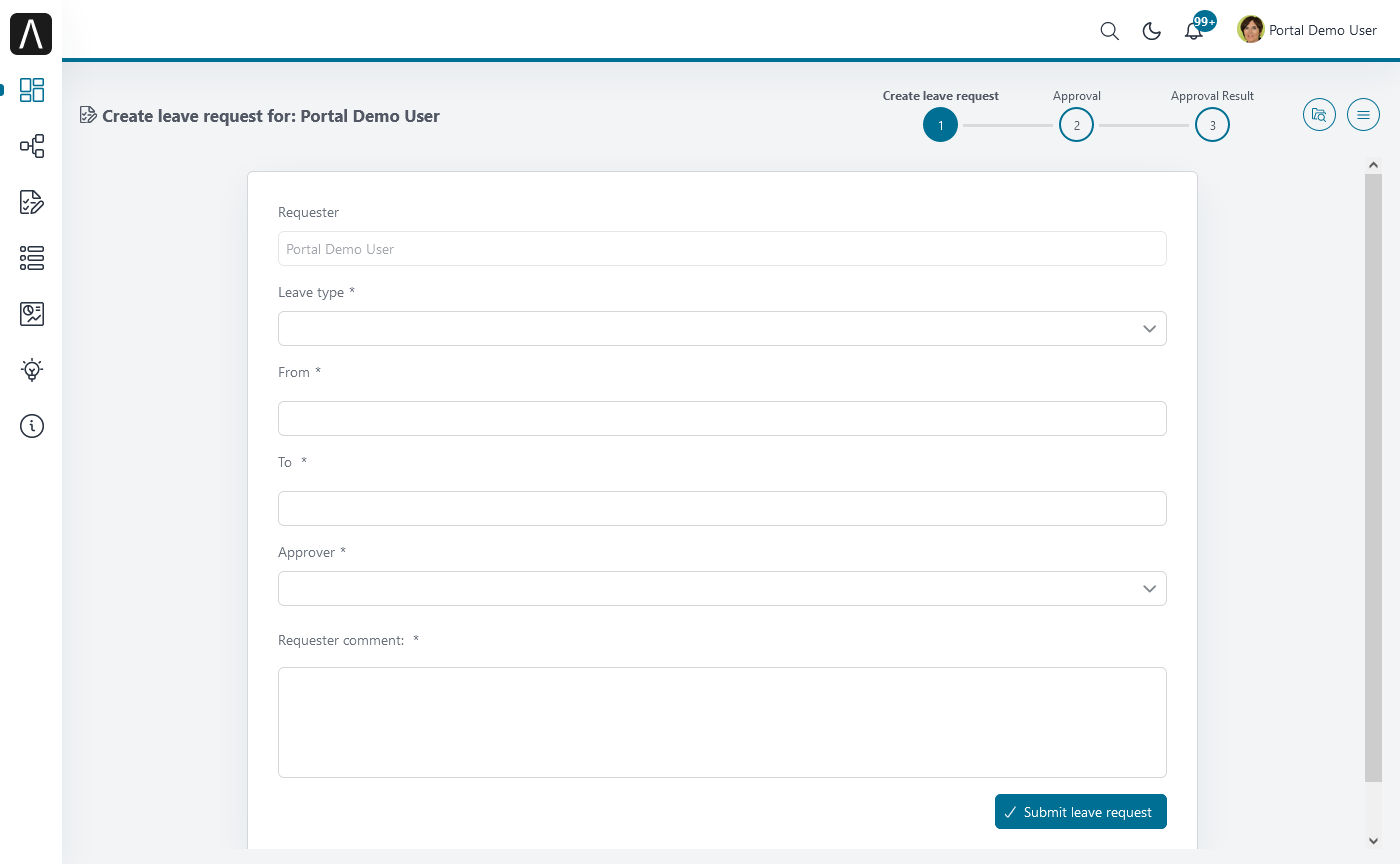Open Portal Demo User avatar
This screenshot has height=864, width=1400.
[1250, 30]
